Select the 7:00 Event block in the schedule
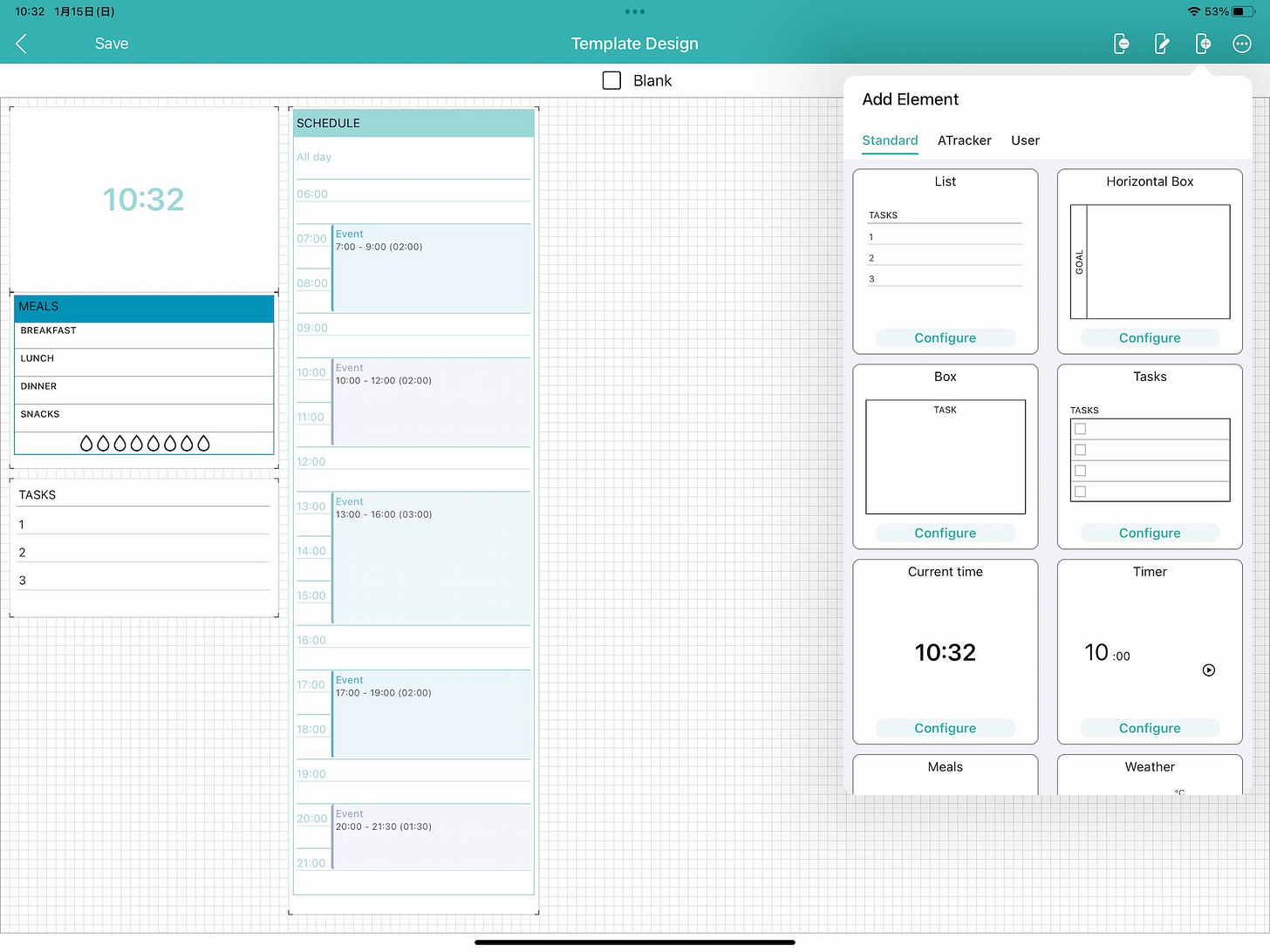This screenshot has height=952, width=1270. pyautogui.click(x=430, y=268)
